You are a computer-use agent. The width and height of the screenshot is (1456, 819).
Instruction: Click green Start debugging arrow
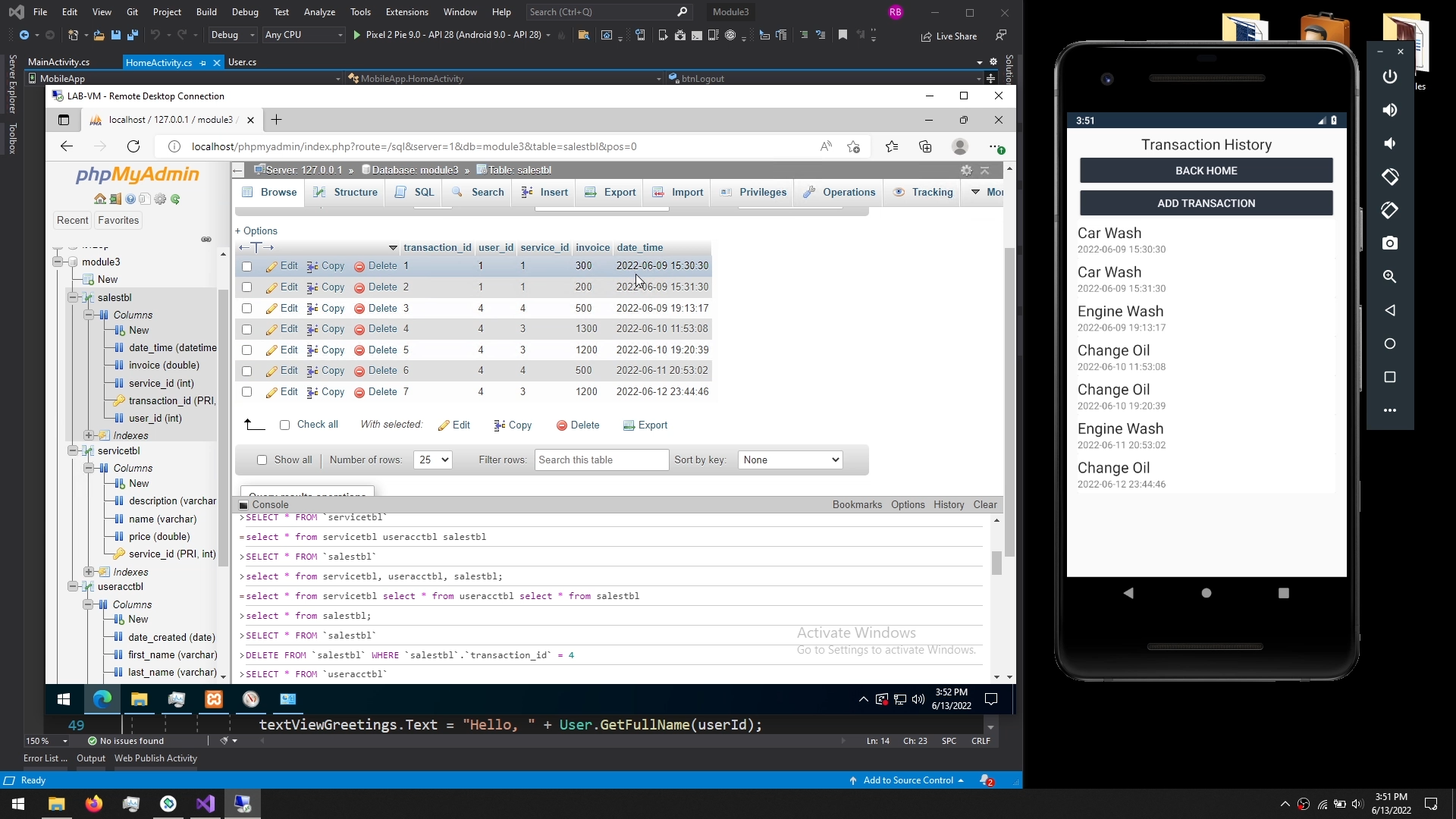[357, 35]
